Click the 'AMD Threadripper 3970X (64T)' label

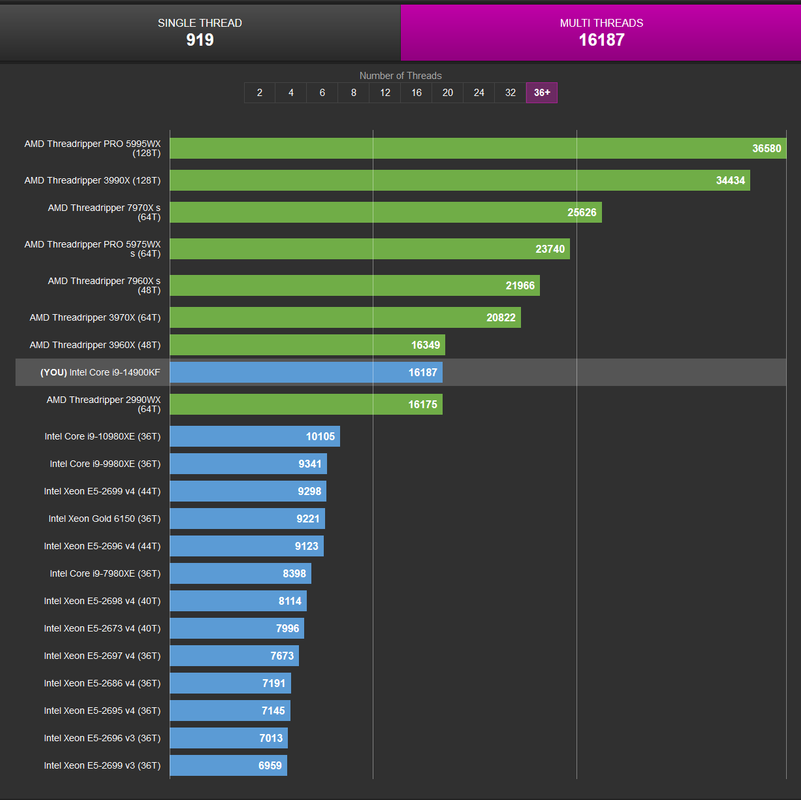coord(95,317)
